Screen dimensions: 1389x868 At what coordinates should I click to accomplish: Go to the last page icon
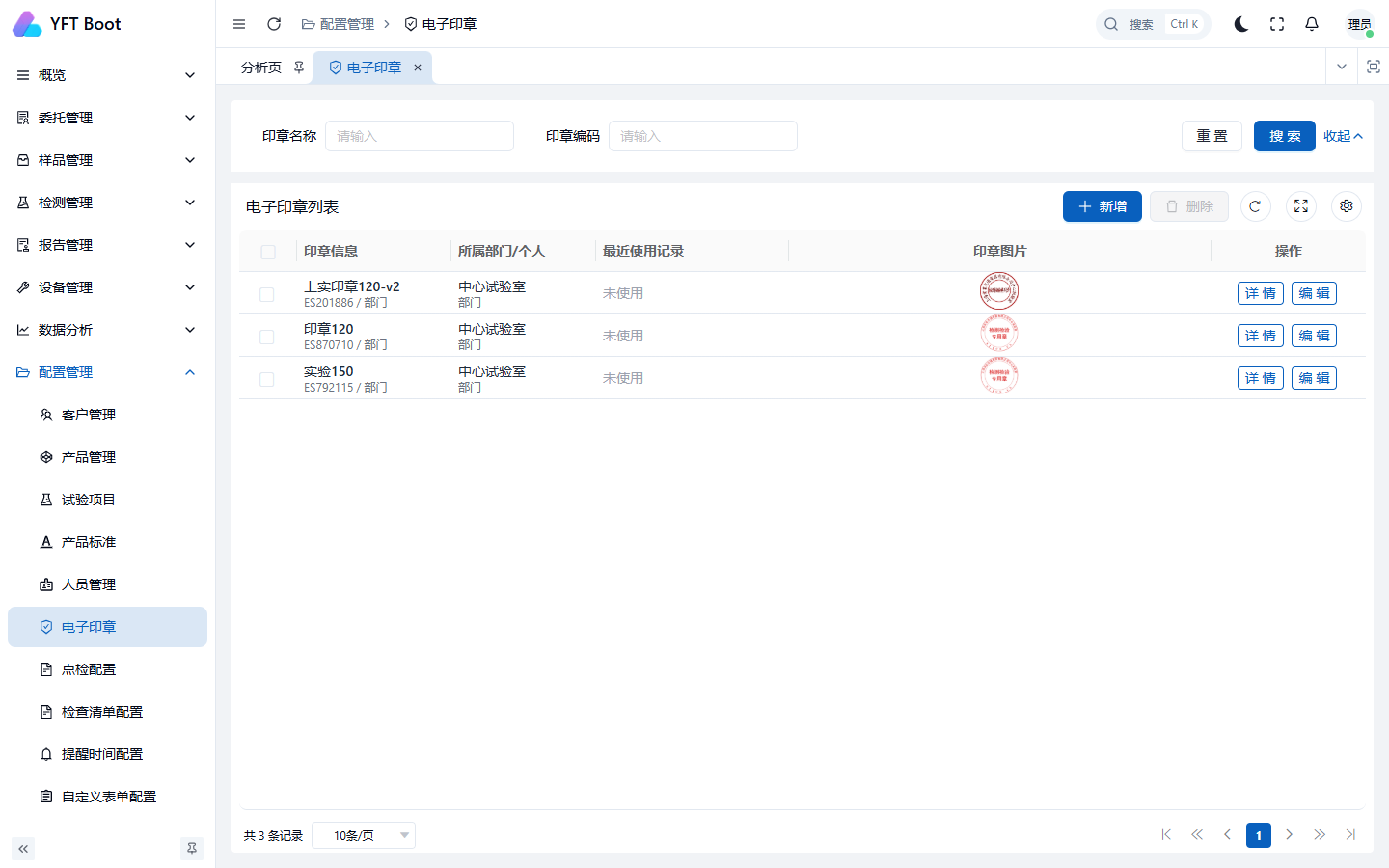click(x=1350, y=835)
